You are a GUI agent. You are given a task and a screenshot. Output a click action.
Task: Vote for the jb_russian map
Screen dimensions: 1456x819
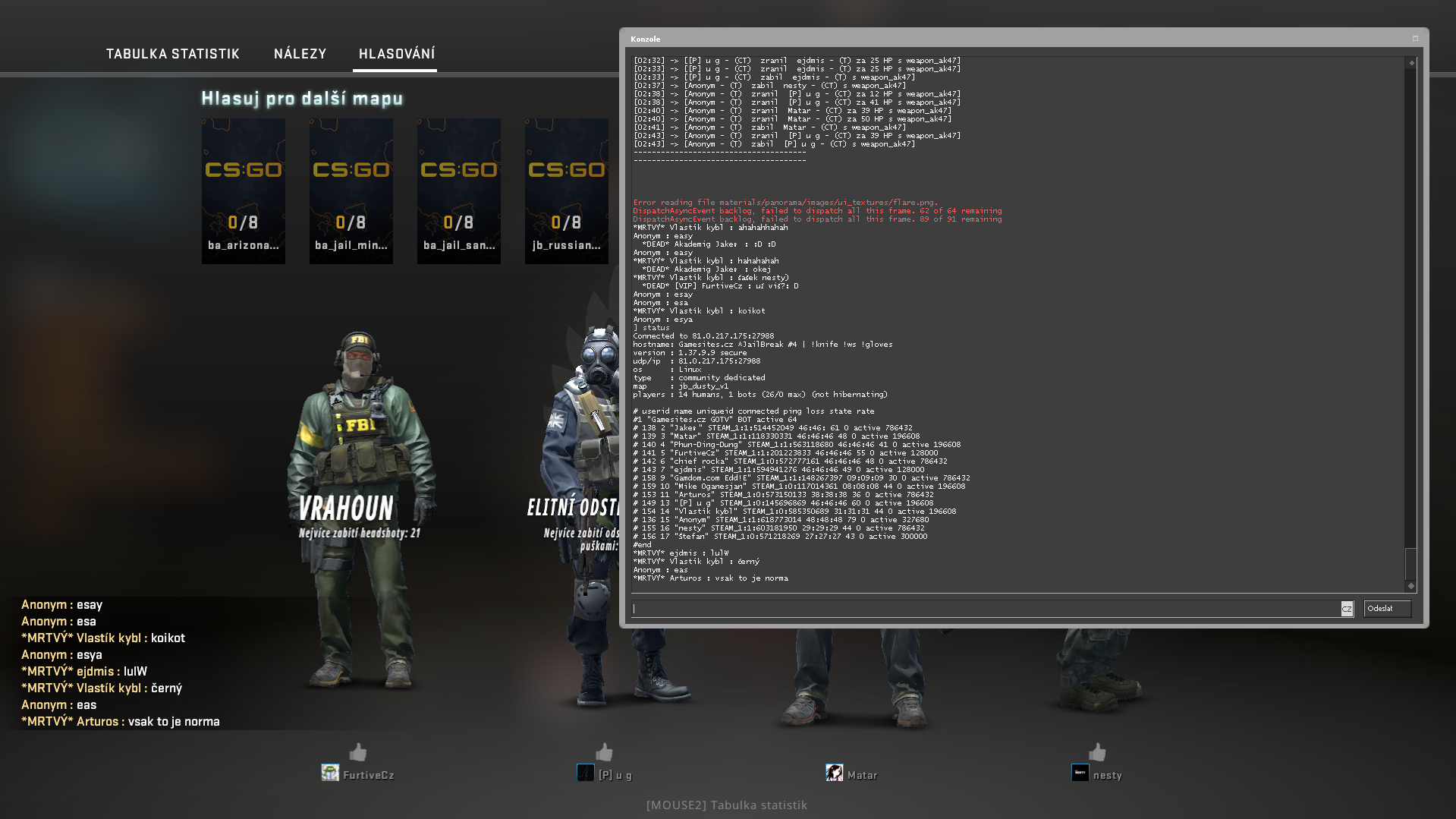click(x=566, y=191)
